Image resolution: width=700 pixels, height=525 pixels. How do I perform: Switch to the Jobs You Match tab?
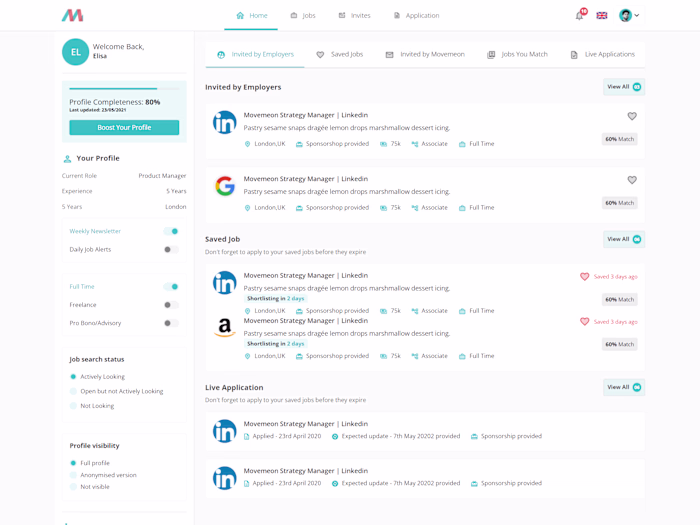pyautogui.click(x=517, y=54)
